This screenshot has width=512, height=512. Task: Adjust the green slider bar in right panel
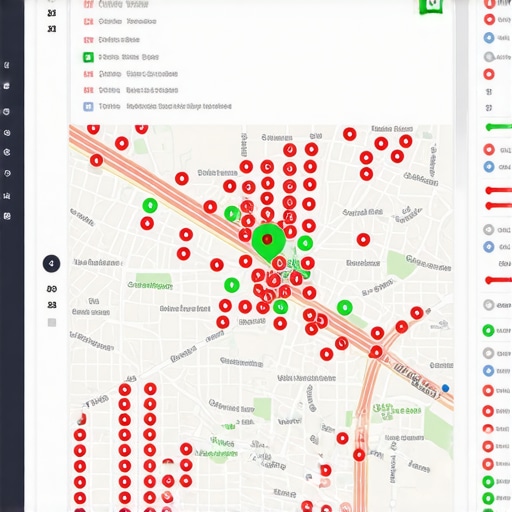point(499,127)
